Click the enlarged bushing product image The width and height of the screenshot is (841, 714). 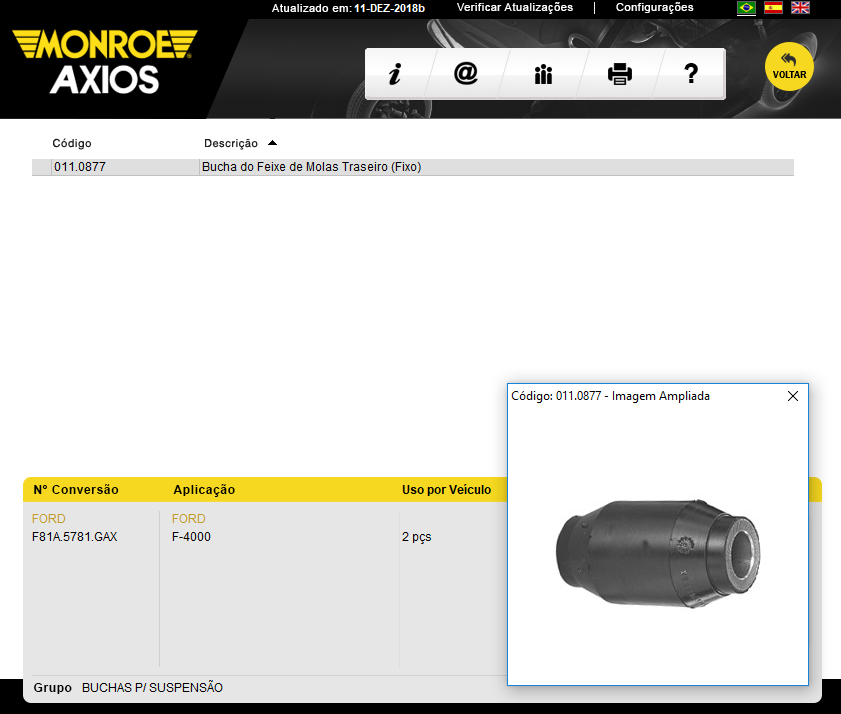[656, 551]
